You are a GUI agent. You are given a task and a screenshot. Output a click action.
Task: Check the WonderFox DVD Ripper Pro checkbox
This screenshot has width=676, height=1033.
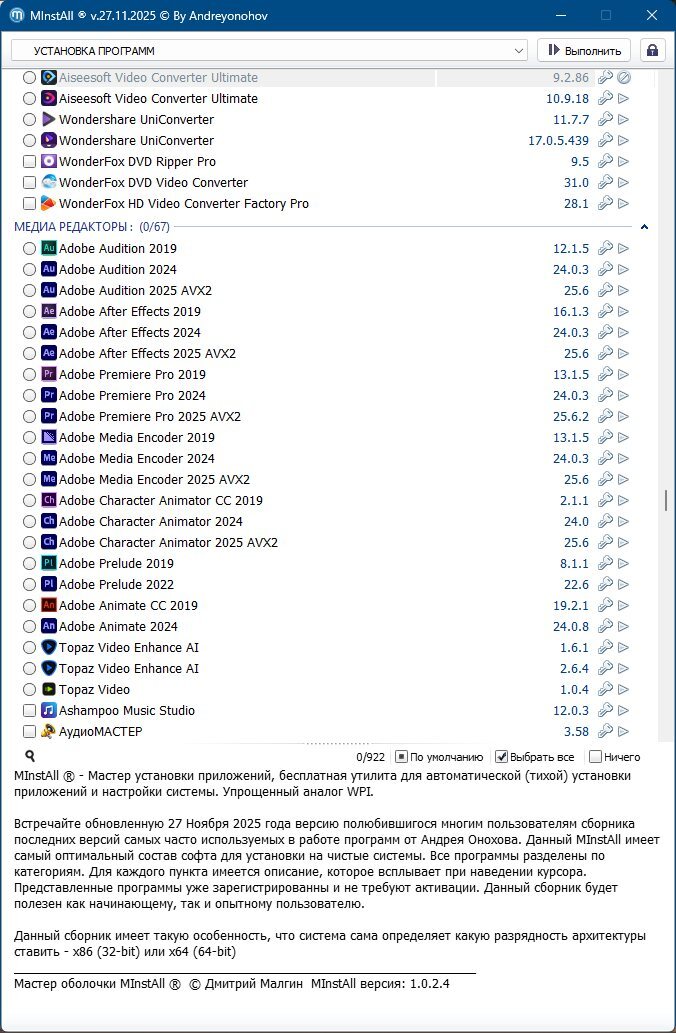pos(29,162)
